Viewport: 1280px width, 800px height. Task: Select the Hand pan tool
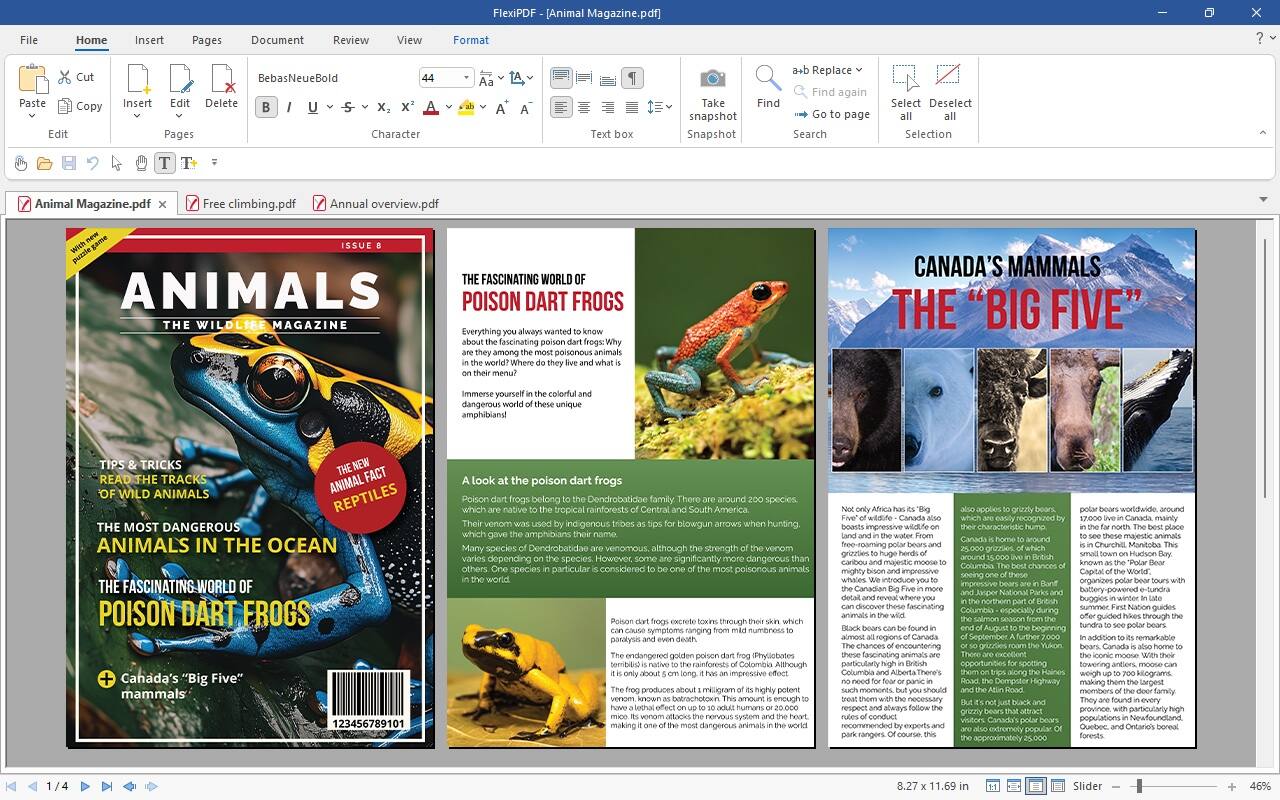click(141, 163)
